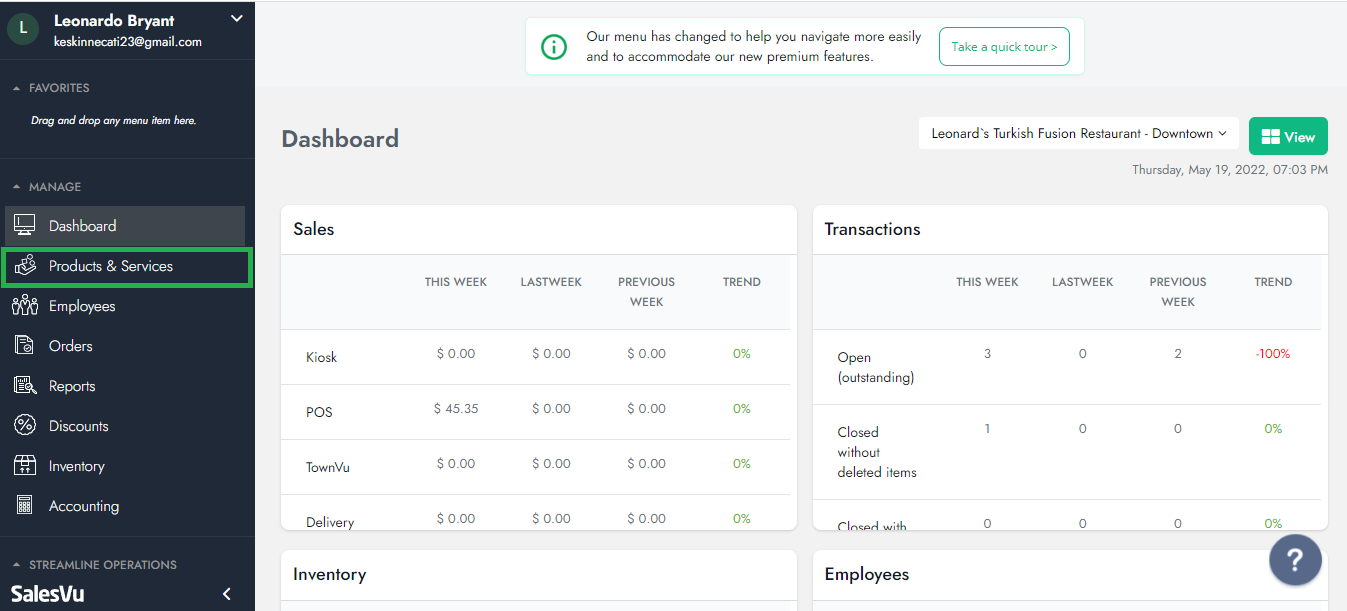This screenshot has width=1347, height=611.
Task: Collapse the Streamline Operations section
Action: click(x=16, y=565)
